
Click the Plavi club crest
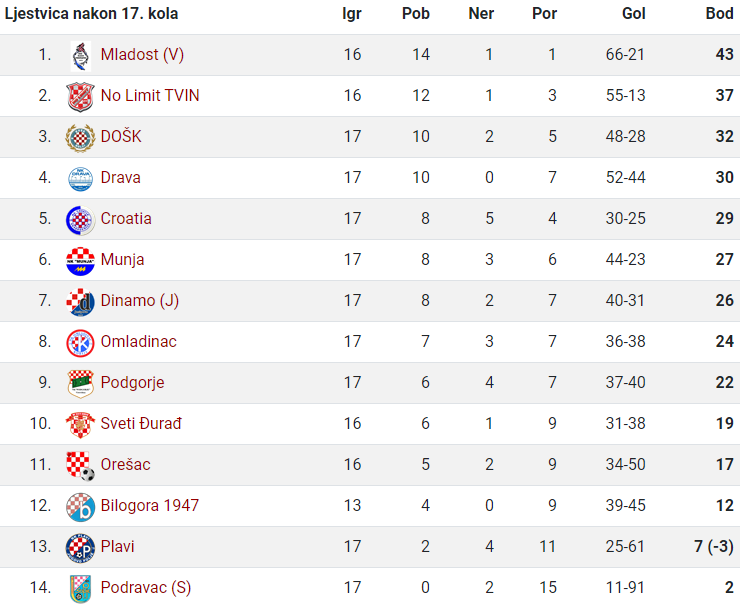pyautogui.click(x=80, y=548)
